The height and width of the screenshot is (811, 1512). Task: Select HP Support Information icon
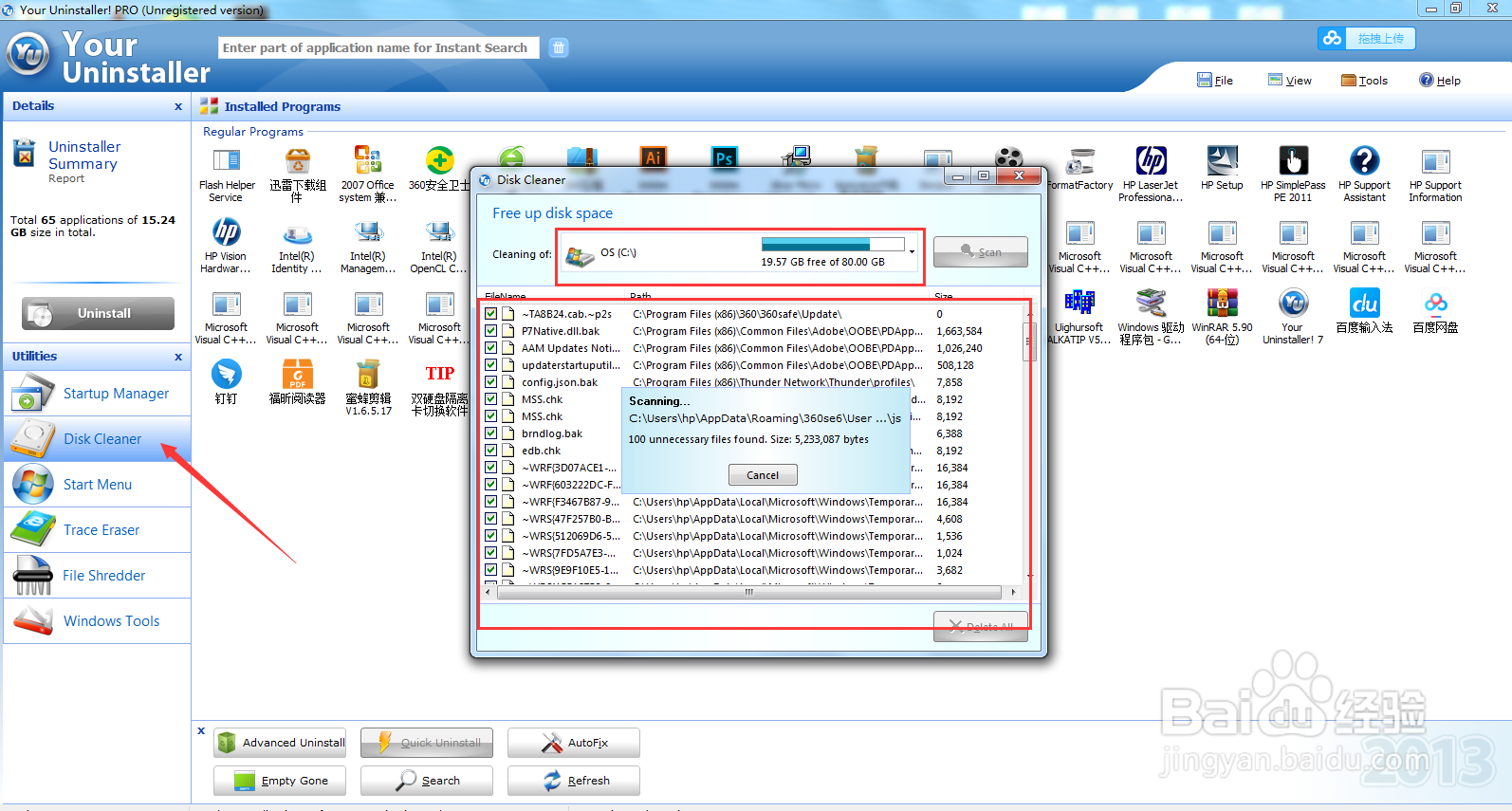click(x=1435, y=175)
